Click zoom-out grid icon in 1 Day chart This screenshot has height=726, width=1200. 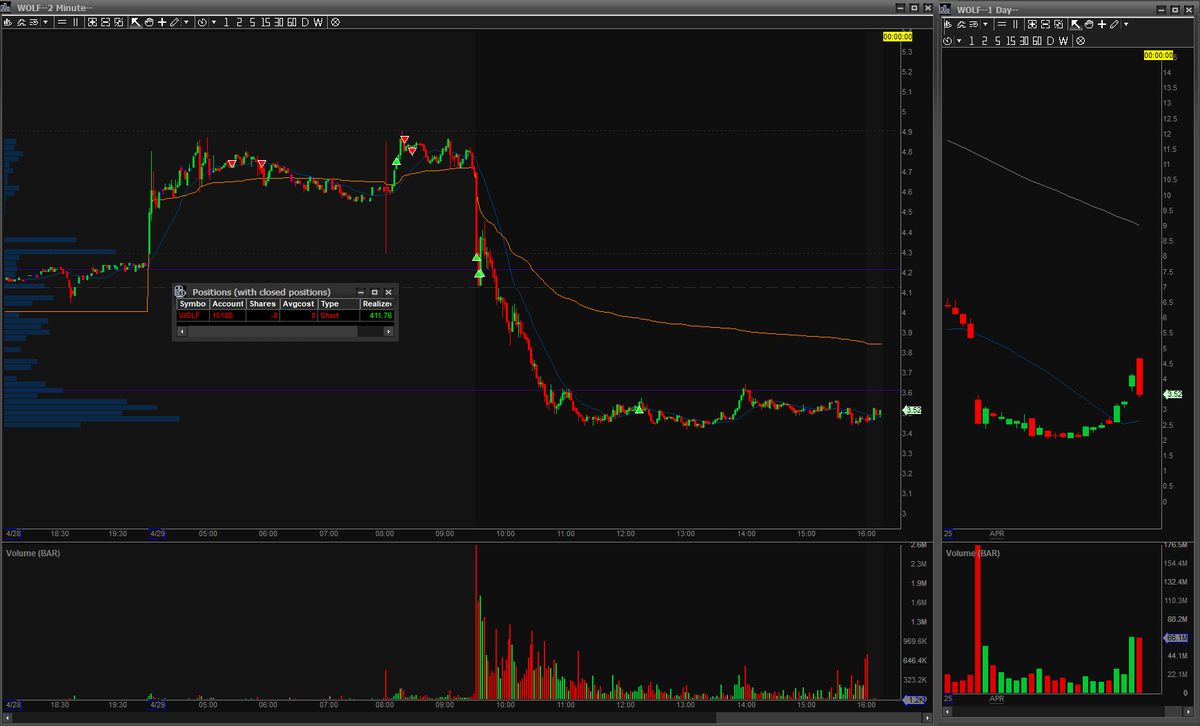1046,24
